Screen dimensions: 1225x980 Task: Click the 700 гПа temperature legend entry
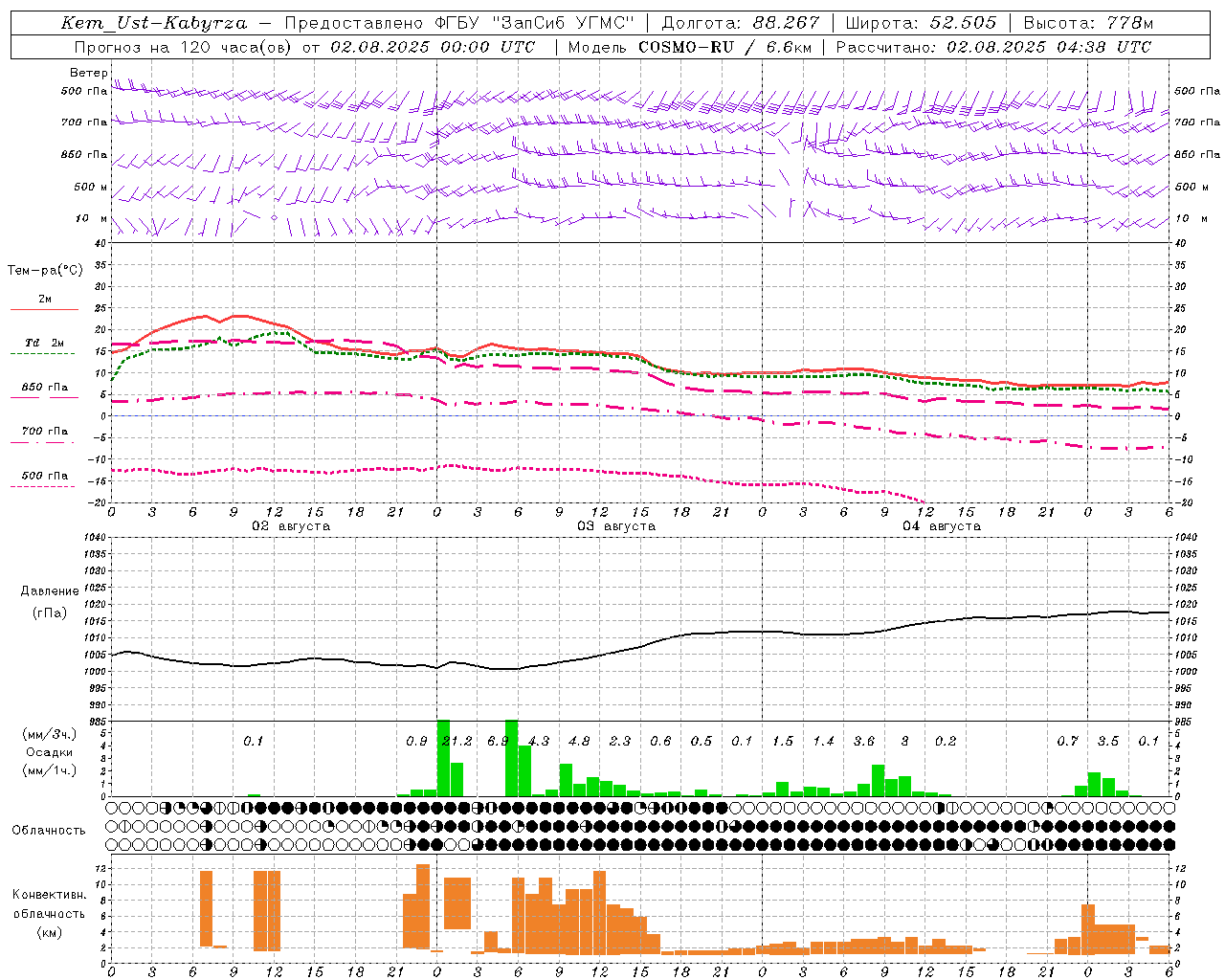(44, 432)
